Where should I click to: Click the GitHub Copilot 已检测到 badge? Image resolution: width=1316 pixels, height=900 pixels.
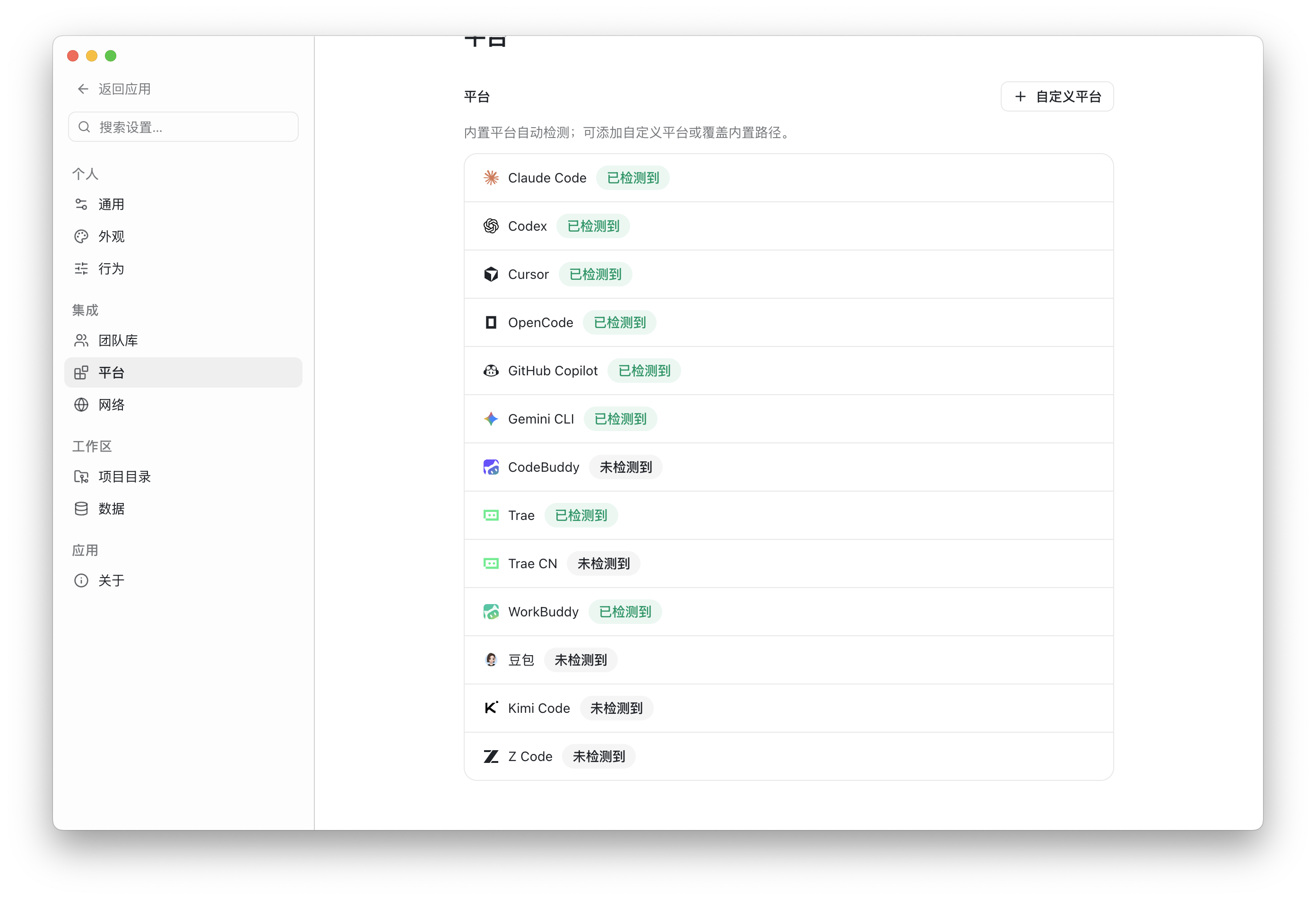644,371
